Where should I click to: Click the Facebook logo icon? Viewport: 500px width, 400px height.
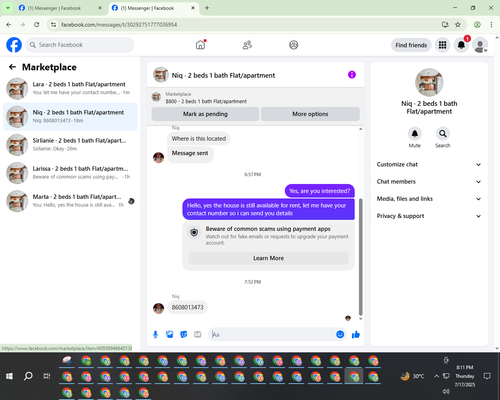14,45
